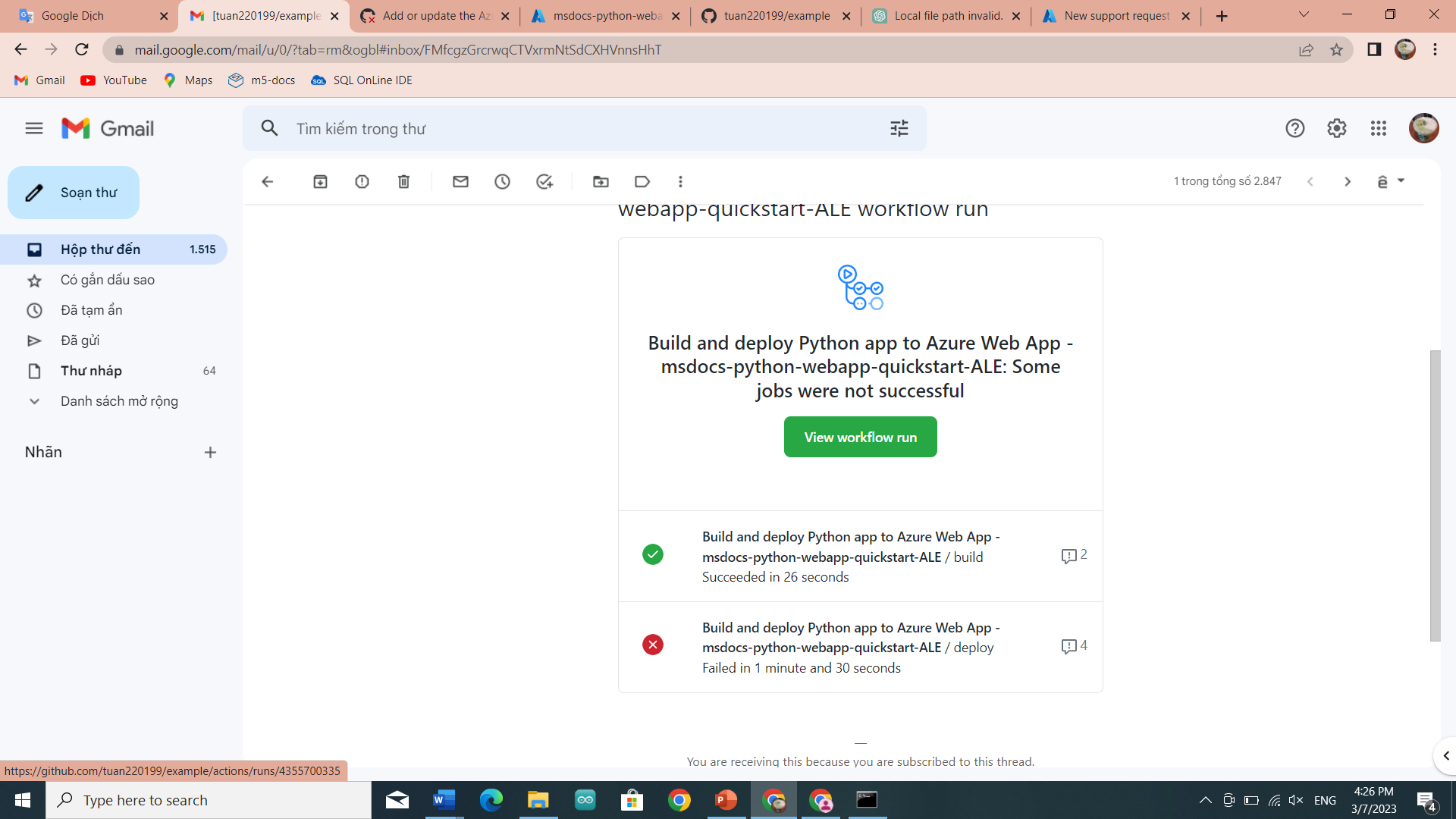Archive this email
Screen dimensions: 1456x819
click(x=320, y=181)
